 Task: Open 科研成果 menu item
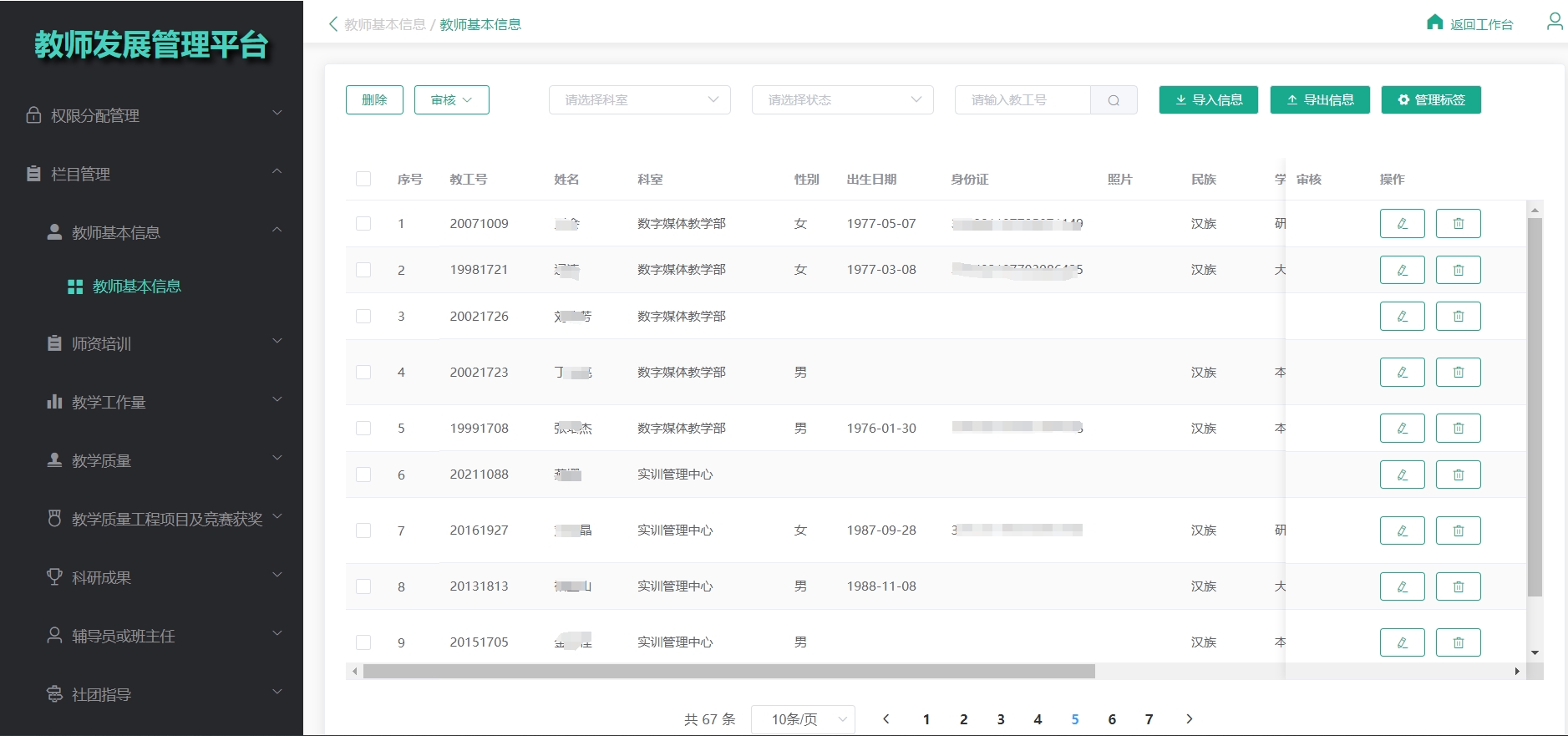[152, 577]
